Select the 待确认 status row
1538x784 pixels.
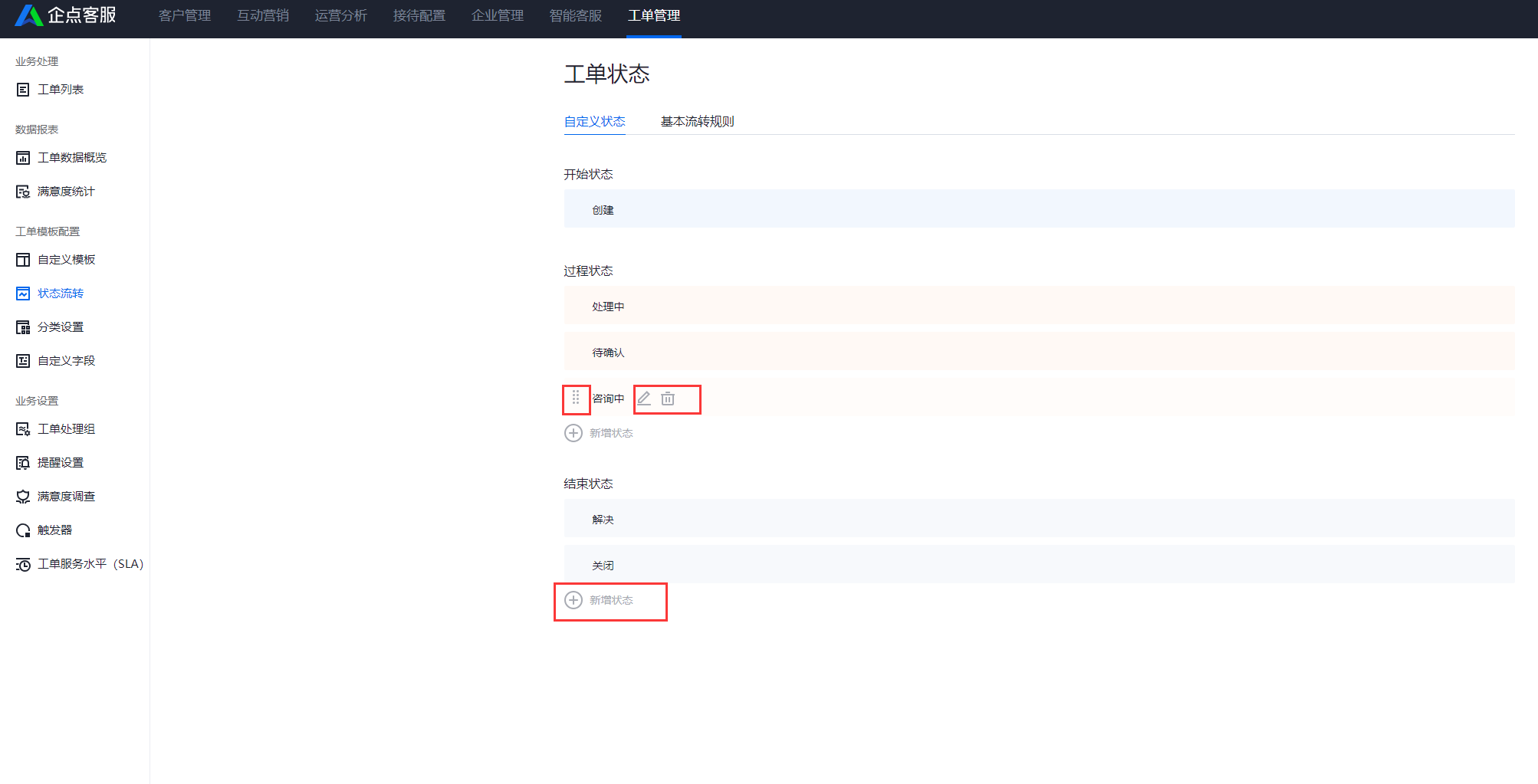tap(1040, 351)
